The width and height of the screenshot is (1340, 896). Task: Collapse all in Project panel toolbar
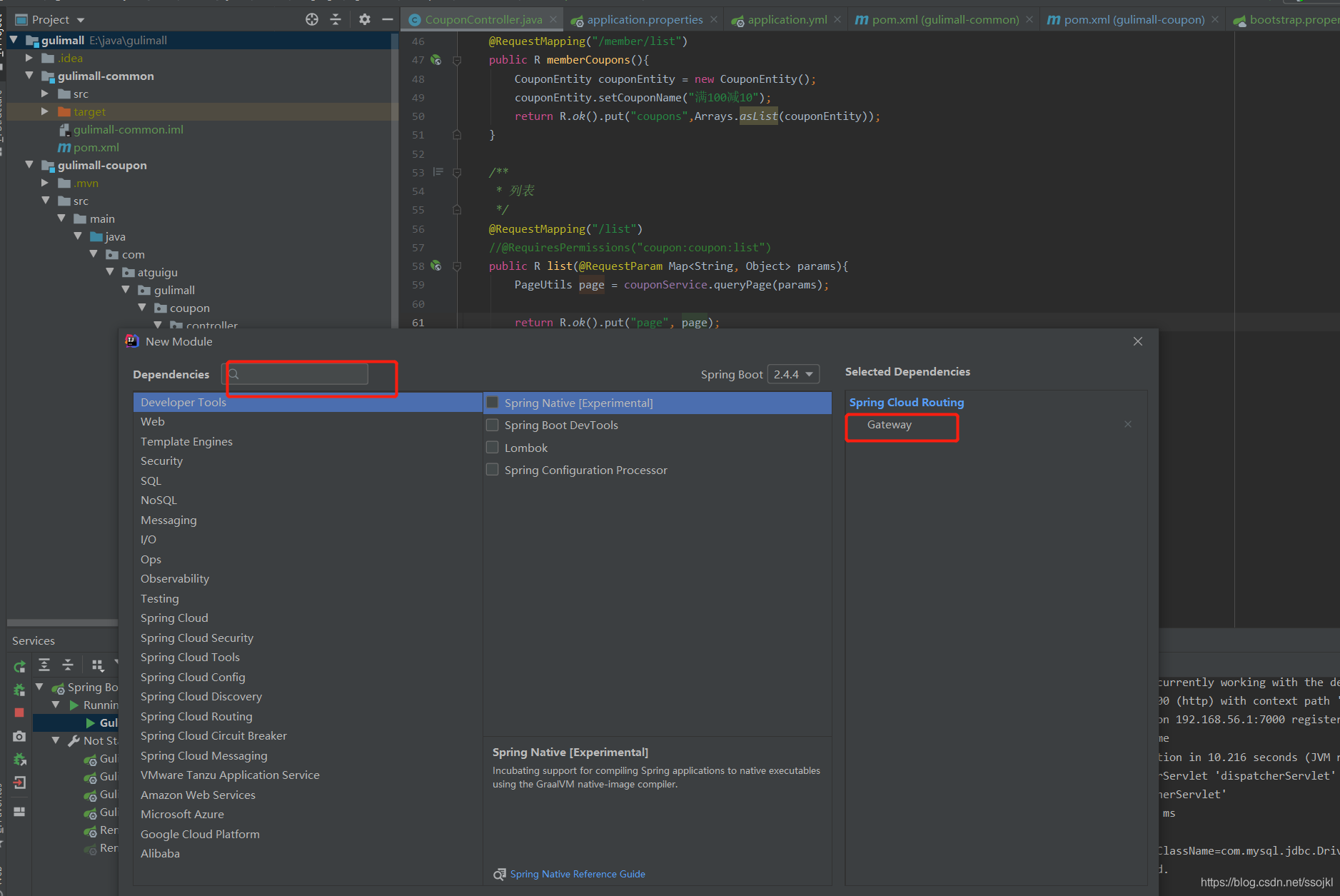(336, 19)
